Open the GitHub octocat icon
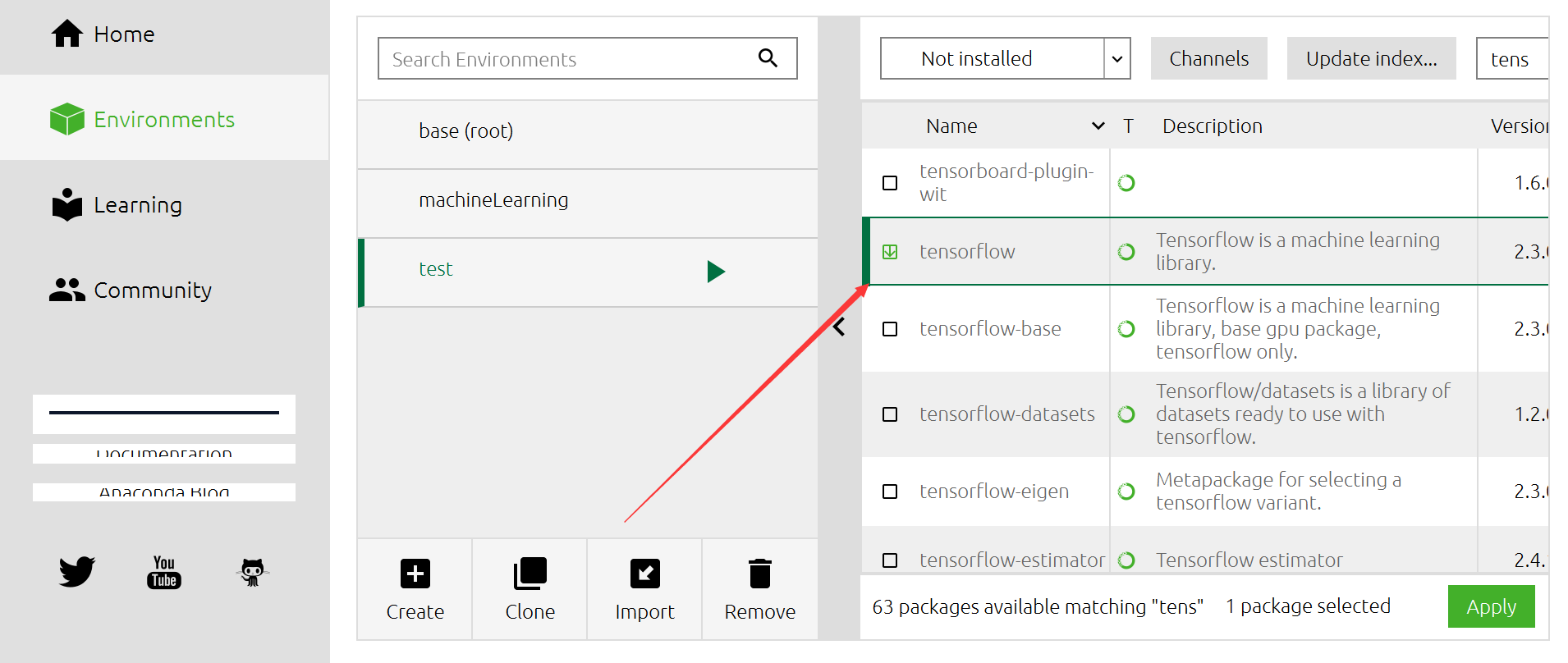Viewport: 1568px width, 663px height. pyautogui.click(x=253, y=572)
